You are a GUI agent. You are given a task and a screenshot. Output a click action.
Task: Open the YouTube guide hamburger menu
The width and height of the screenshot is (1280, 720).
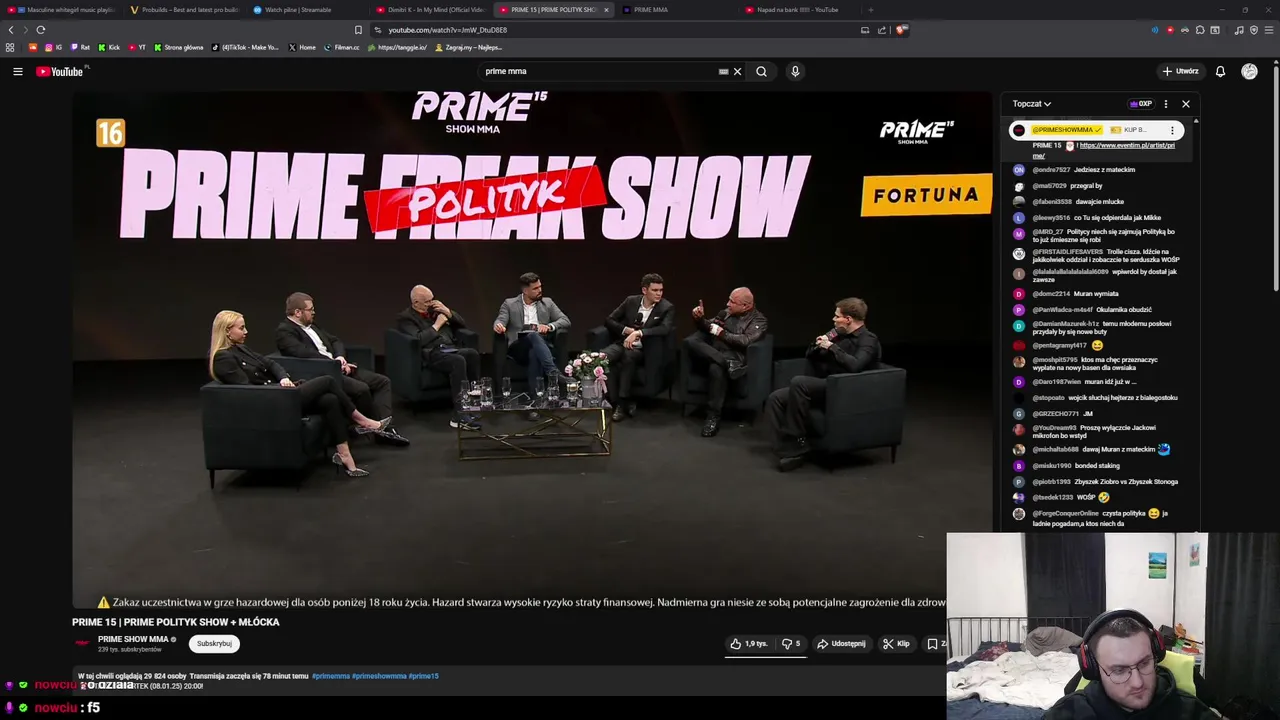[x=18, y=71]
